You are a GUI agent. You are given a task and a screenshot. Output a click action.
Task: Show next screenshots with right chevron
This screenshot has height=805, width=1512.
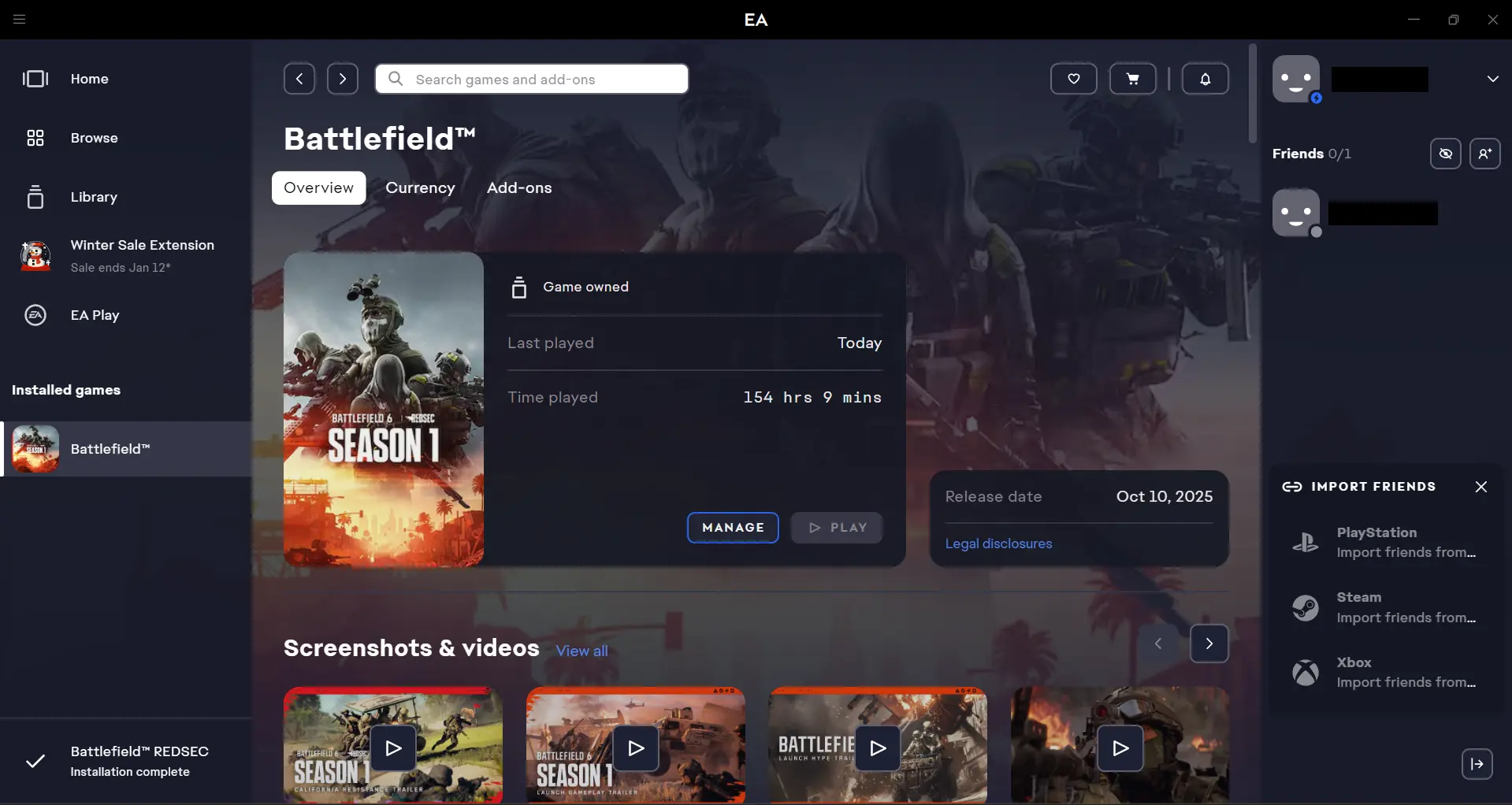(x=1209, y=644)
